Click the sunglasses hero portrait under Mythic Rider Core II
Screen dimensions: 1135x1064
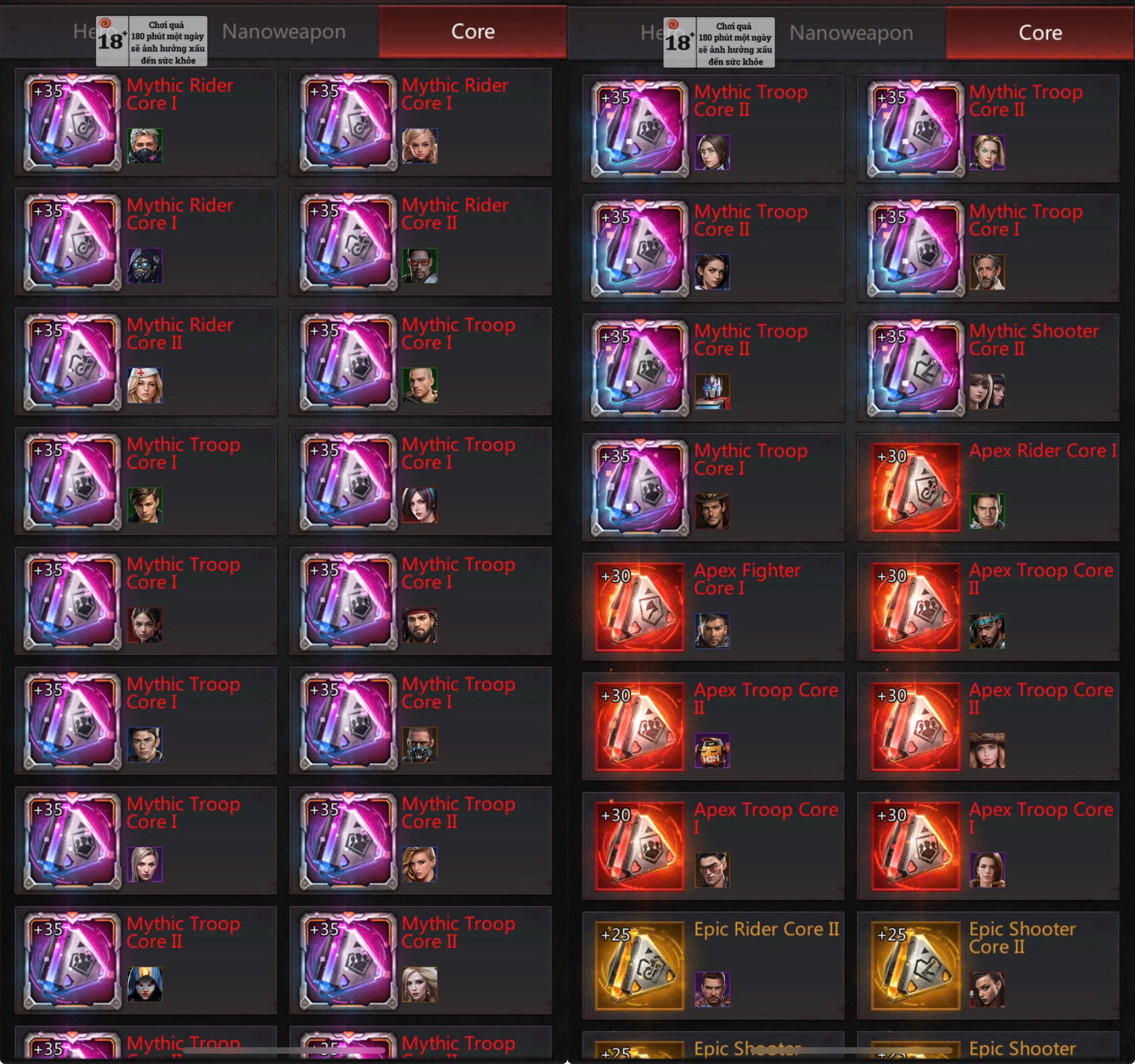point(419,266)
